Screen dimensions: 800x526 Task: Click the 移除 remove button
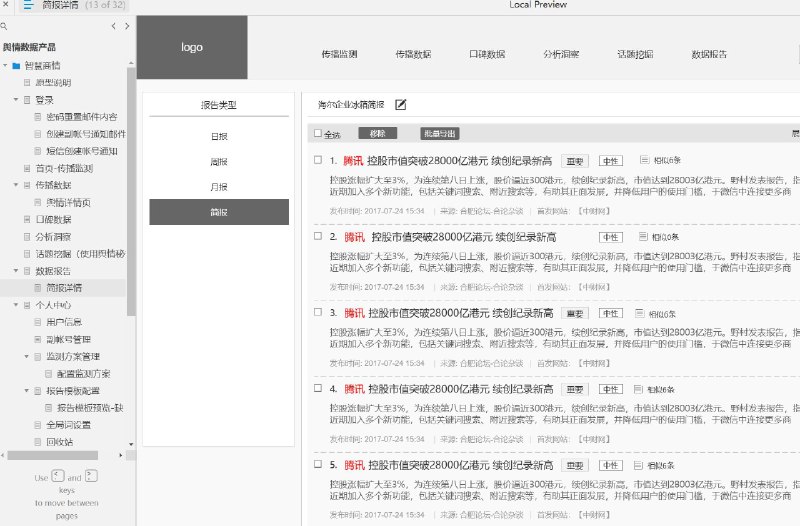378,133
